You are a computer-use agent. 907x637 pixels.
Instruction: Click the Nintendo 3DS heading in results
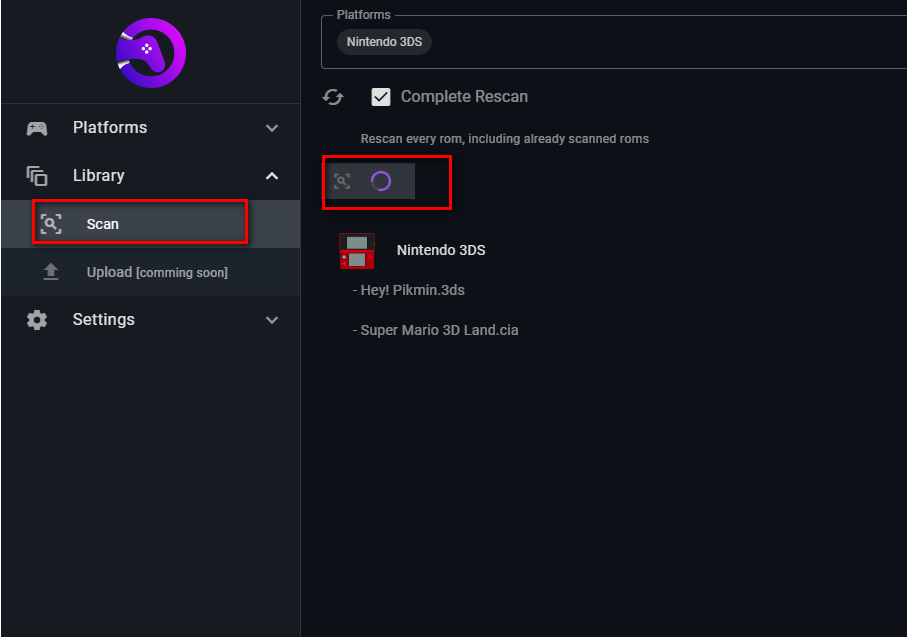pyautogui.click(x=441, y=250)
